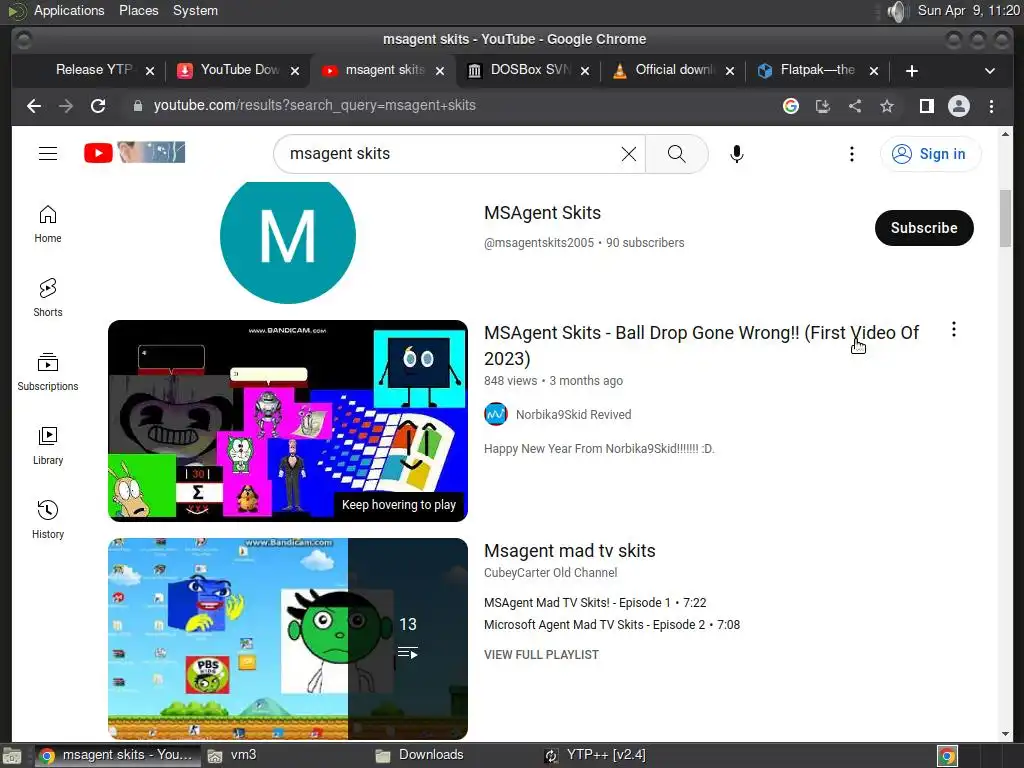Open CubeyCarter Old Channel link
This screenshot has width=1024, height=768.
click(551, 573)
